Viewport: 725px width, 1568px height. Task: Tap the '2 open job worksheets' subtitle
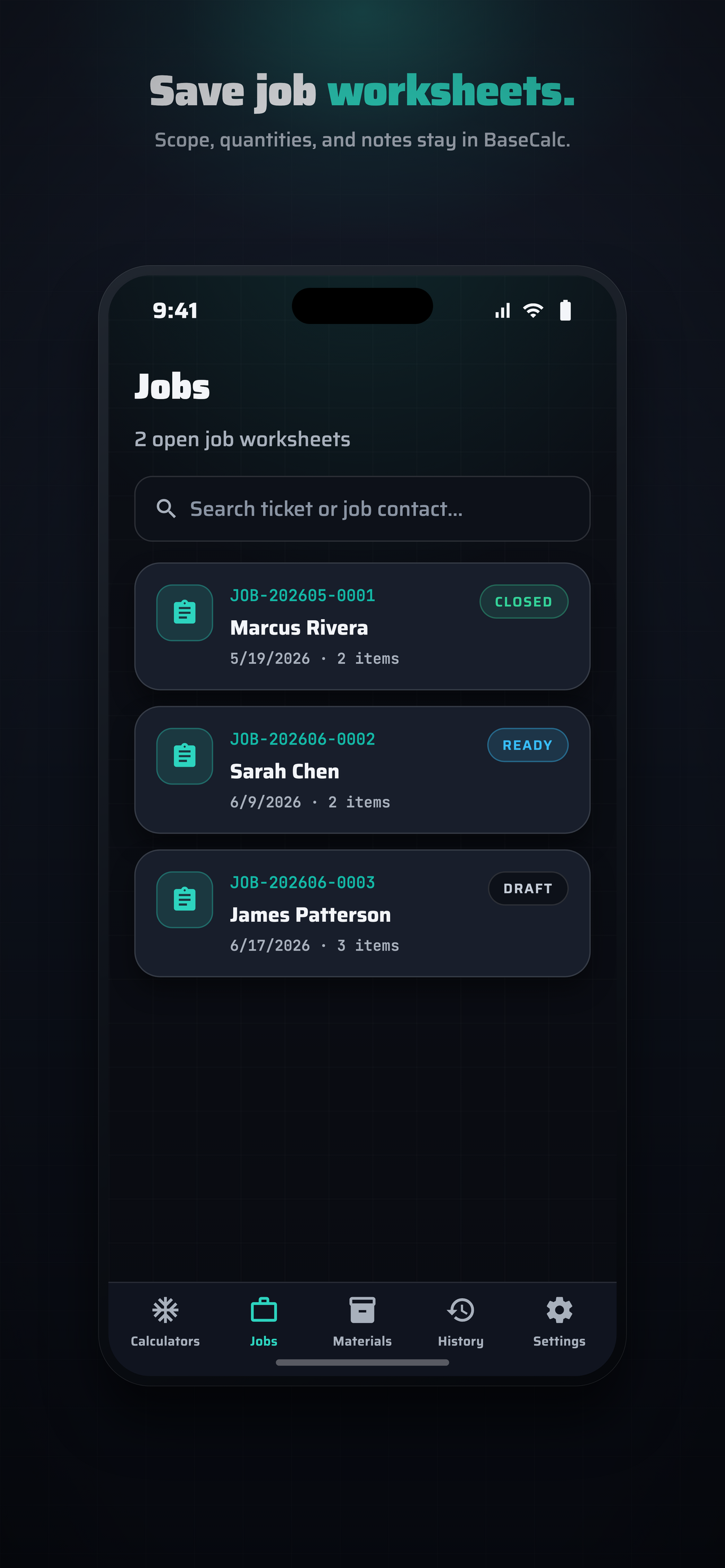[x=242, y=440]
